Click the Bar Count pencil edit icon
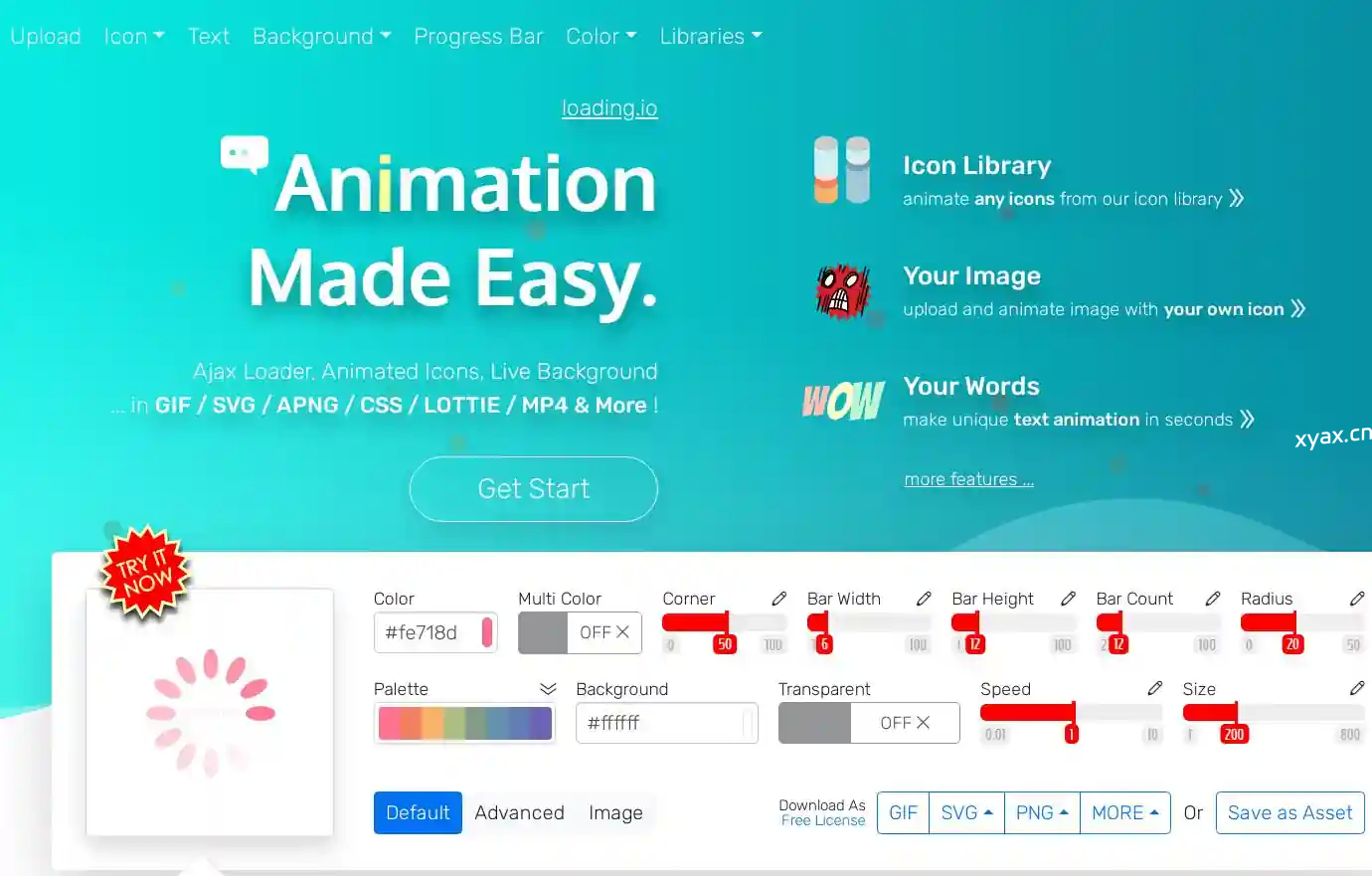The height and width of the screenshot is (876, 1372). pos(1212,599)
